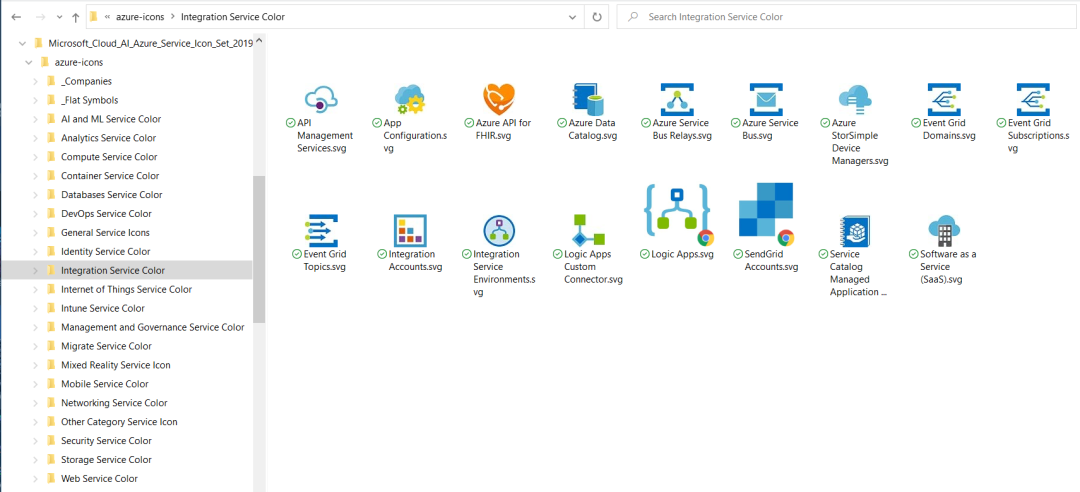Go up one folder level arrow
The width and height of the screenshot is (1080, 492).
pyautogui.click(x=76, y=17)
